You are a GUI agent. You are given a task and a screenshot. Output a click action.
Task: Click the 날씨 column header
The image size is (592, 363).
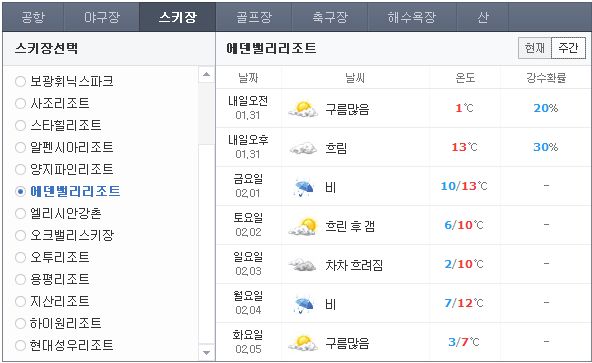(355, 78)
